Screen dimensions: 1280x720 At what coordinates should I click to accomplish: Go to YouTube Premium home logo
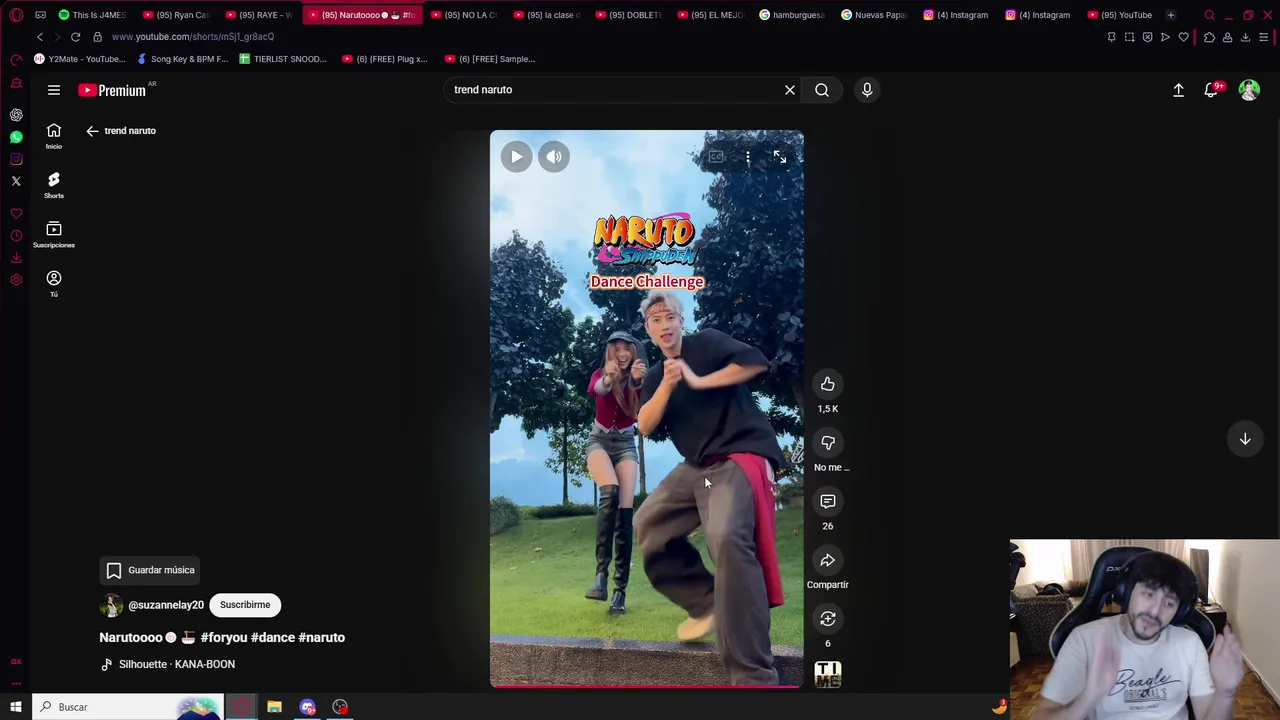click(113, 90)
